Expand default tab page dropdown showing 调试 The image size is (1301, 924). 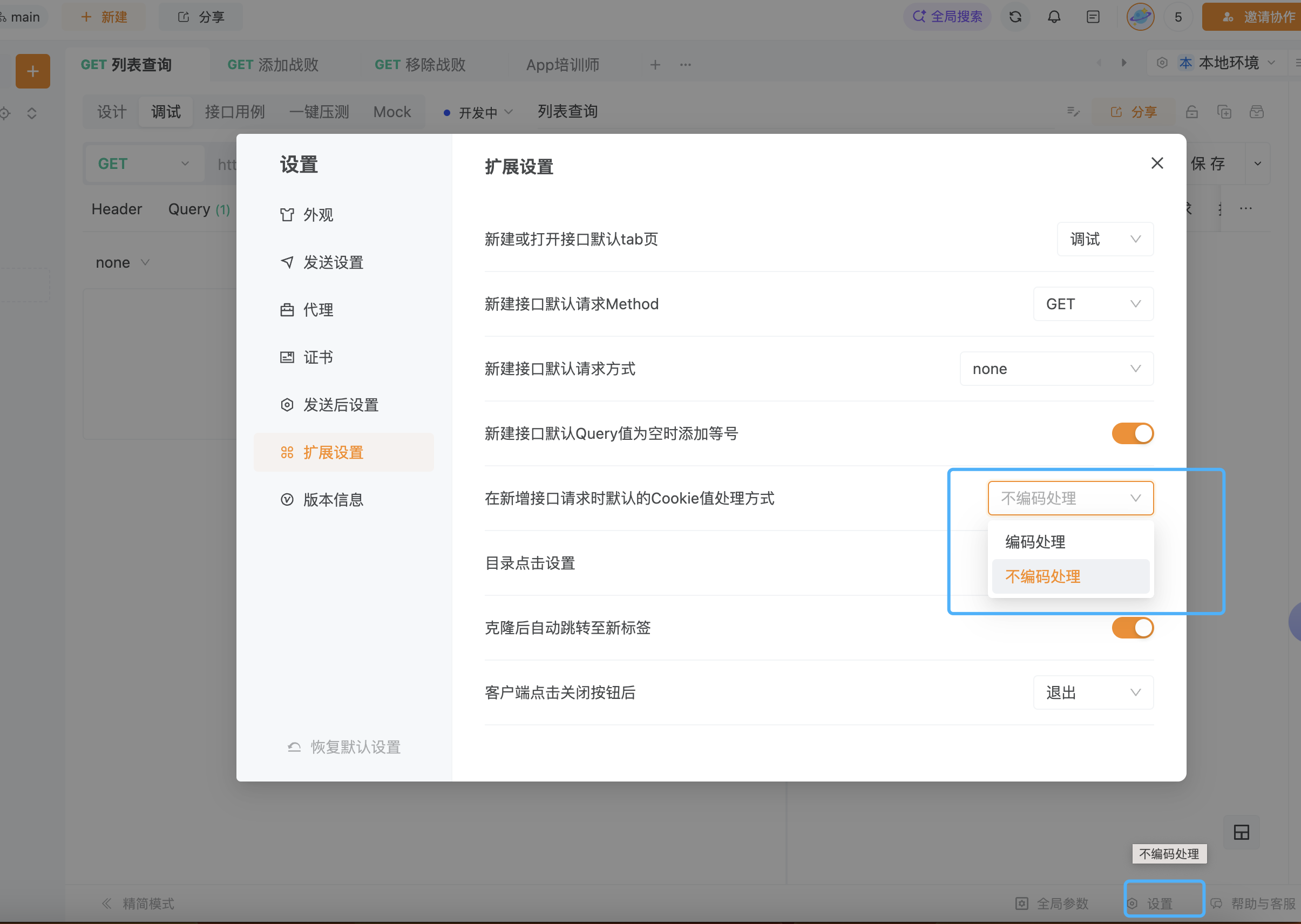click(1105, 239)
